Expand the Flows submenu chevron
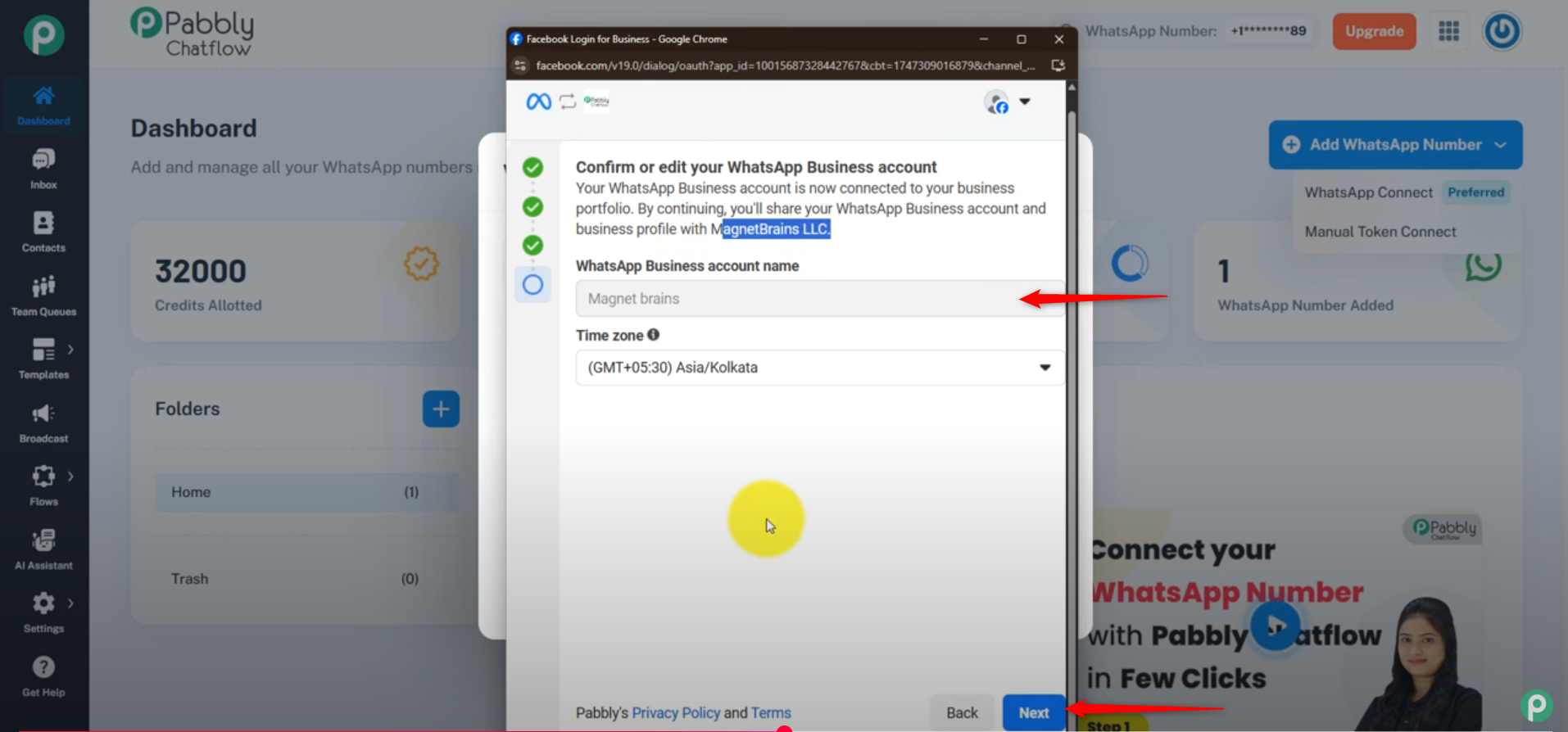The image size is (1568, 732). point(71,477)
